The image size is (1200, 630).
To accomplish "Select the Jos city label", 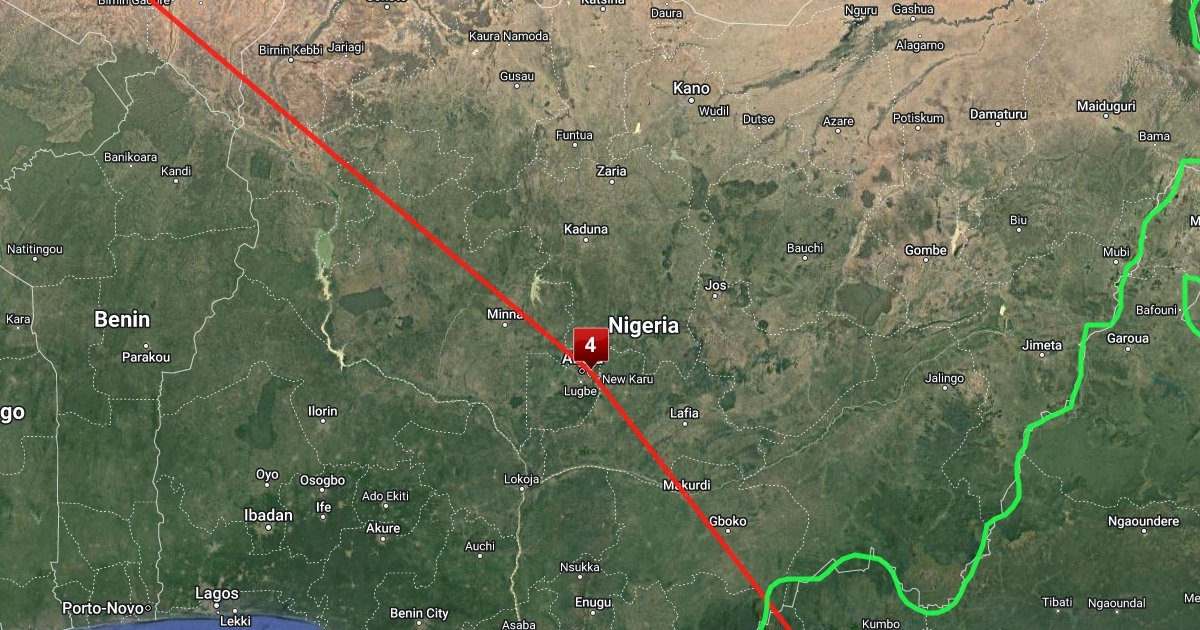I will (716, 285).
